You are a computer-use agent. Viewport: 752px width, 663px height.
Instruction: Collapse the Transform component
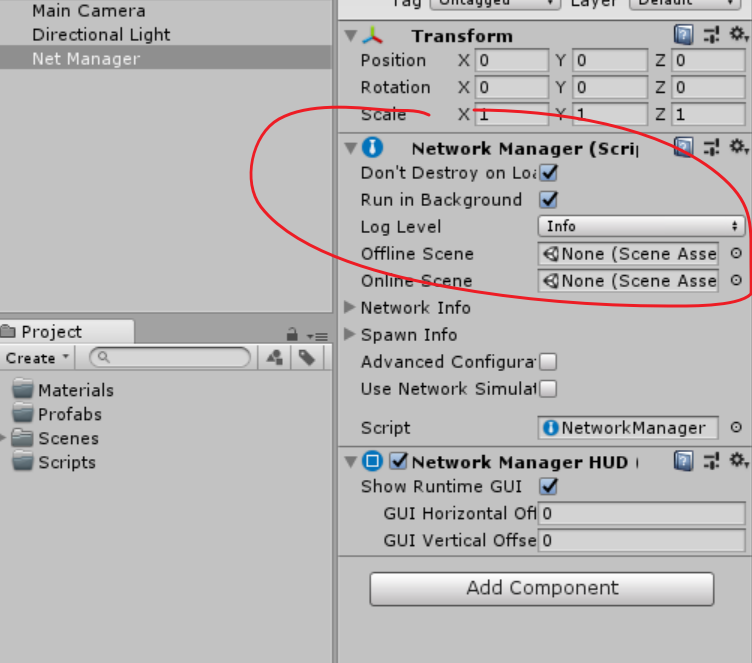[351, 36]
